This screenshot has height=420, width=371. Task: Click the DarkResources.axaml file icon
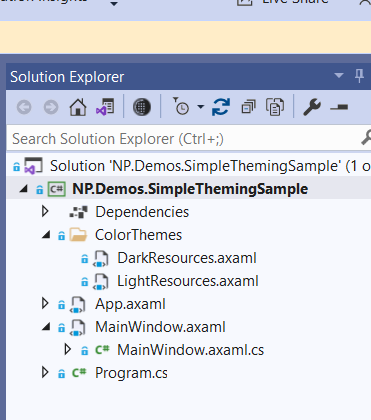(x=101, y=259)
